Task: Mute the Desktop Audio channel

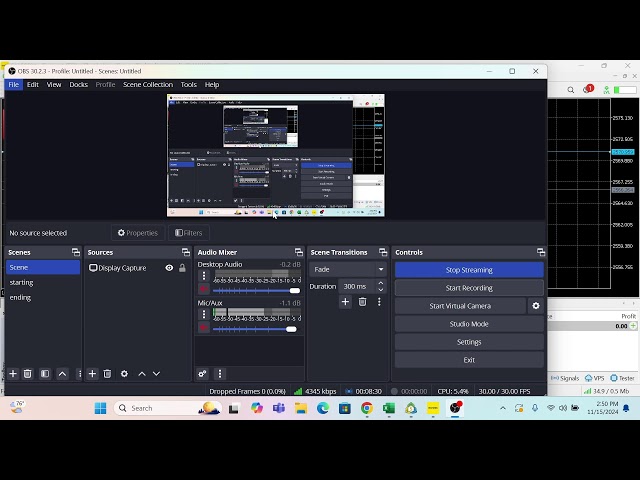Action: [x=204, y=290]
